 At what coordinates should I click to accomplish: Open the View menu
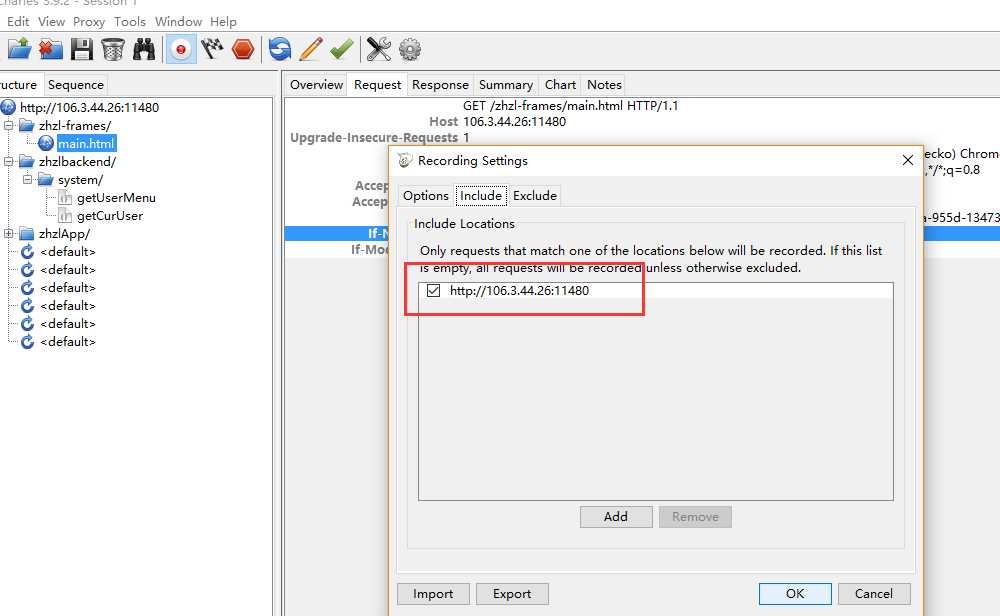[52, 22]
